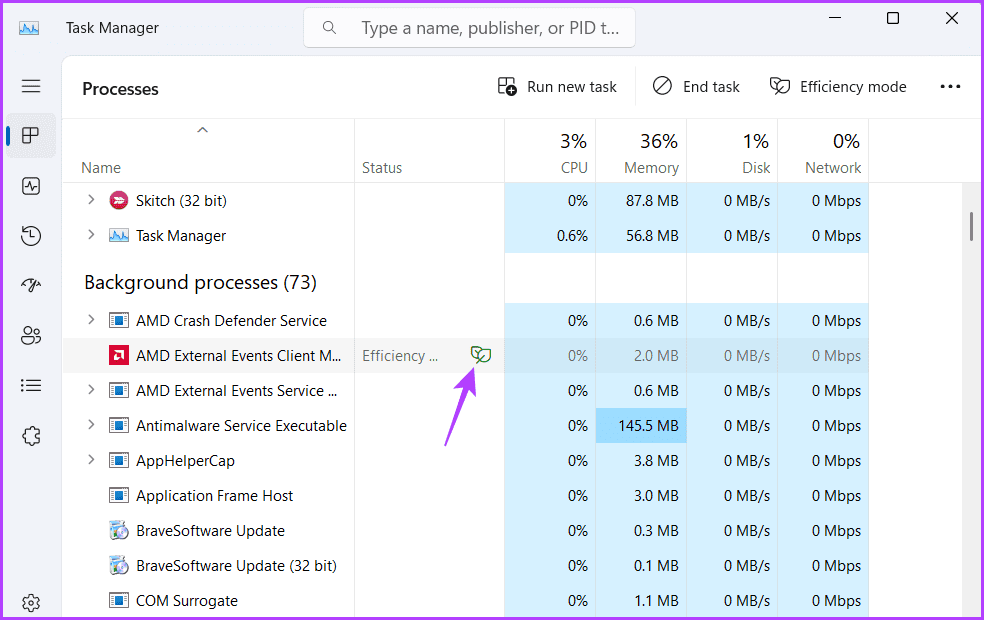This screenshot has width=984, height=620.
Task: Click the Task Manager process row icon
Action: click(119, 236)
